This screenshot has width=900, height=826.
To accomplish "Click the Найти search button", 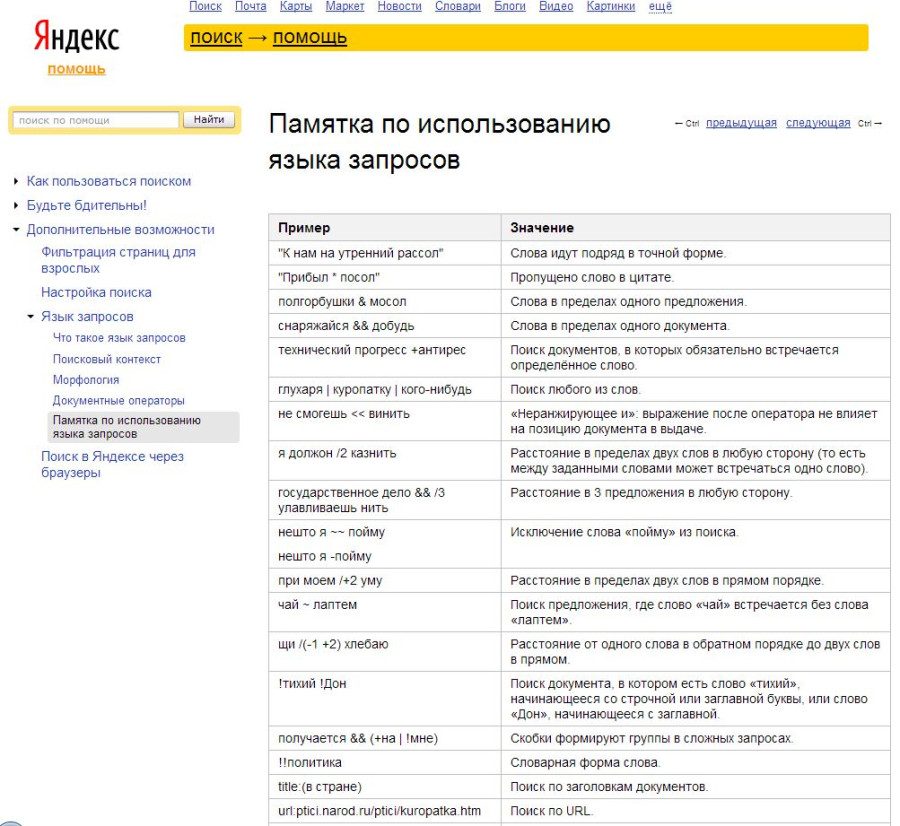I will pos(209,119).
